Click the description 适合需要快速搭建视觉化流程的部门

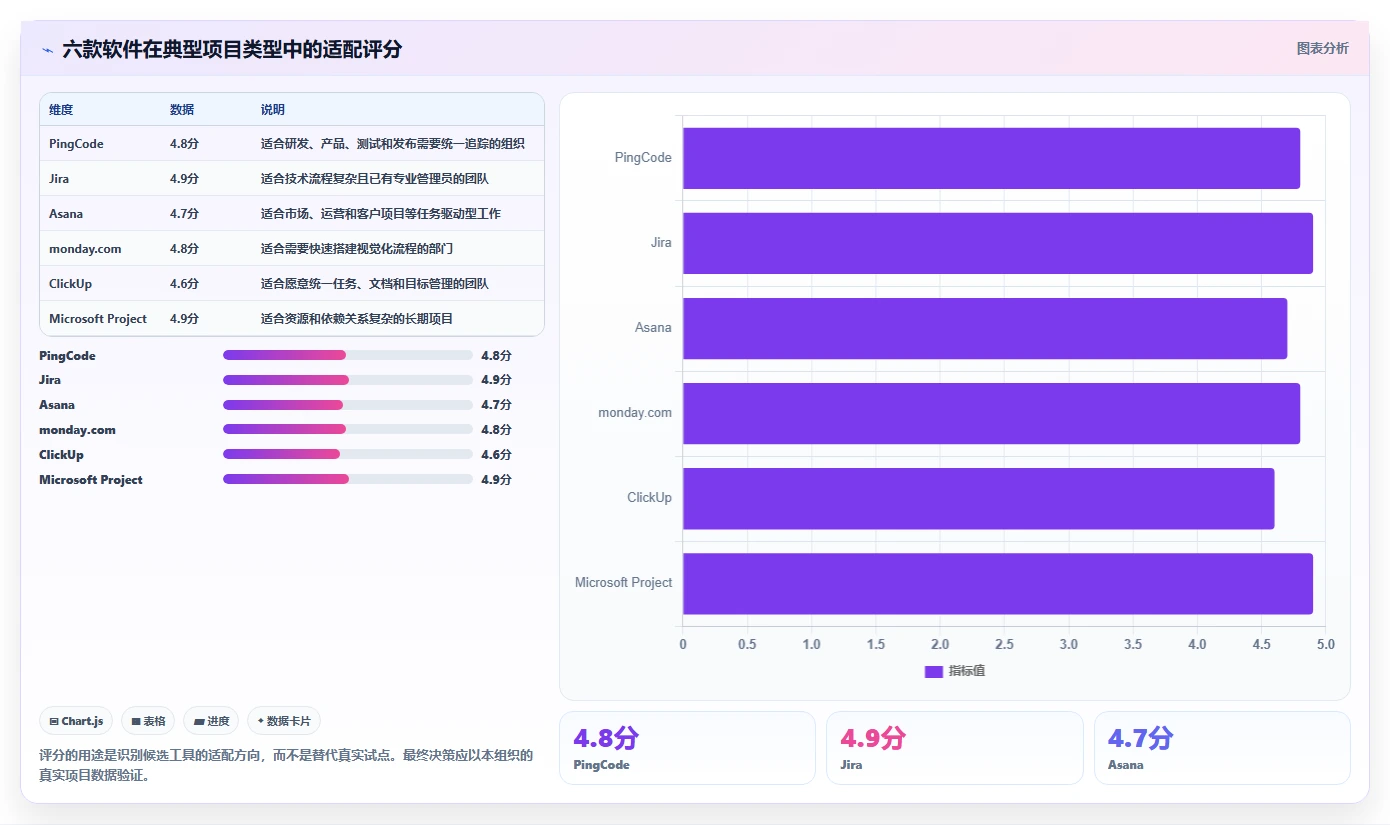(357, 249)
